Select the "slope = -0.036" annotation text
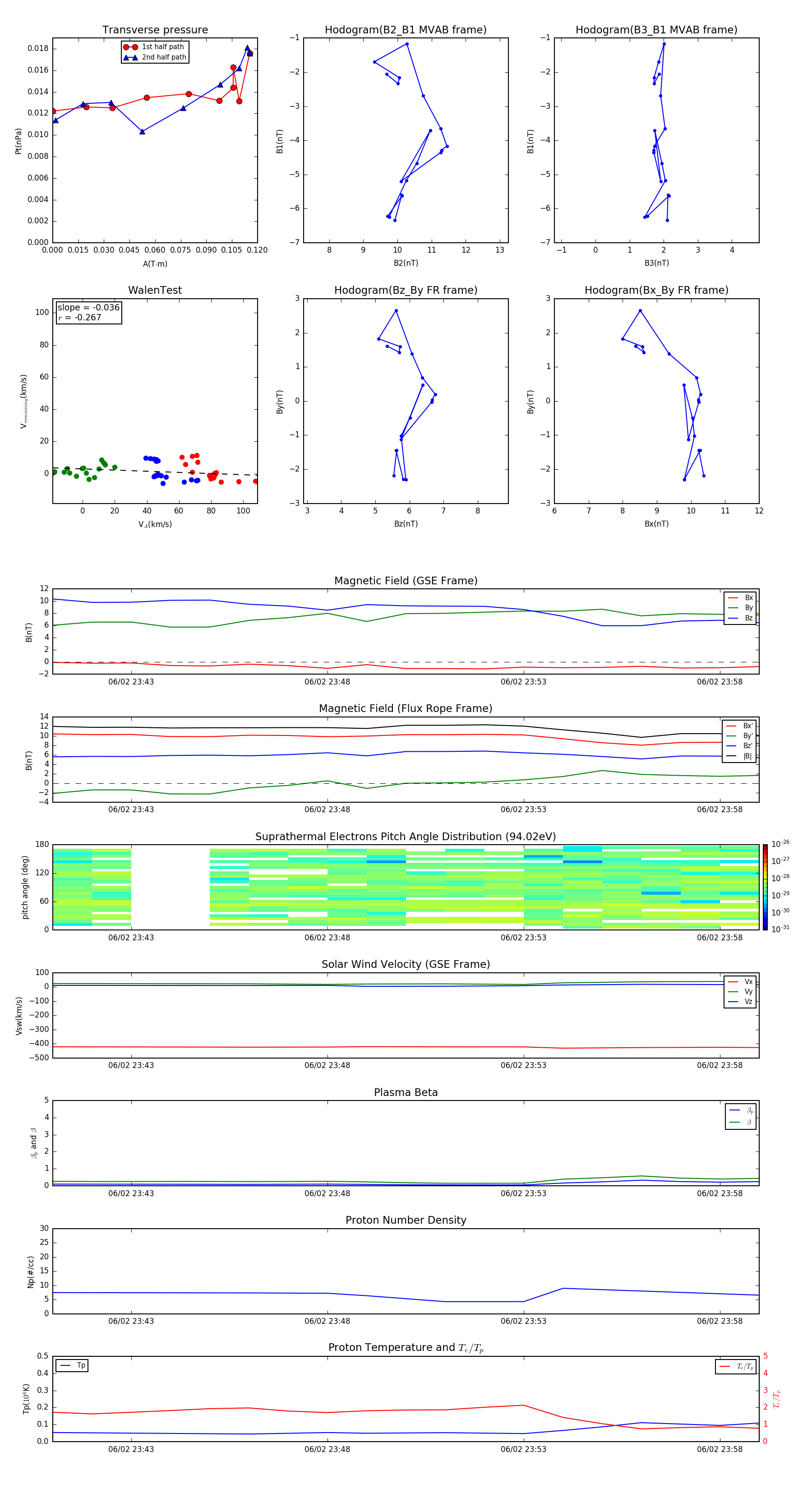The width and height of the screenshot is (812, 1489). click(88, 308)
